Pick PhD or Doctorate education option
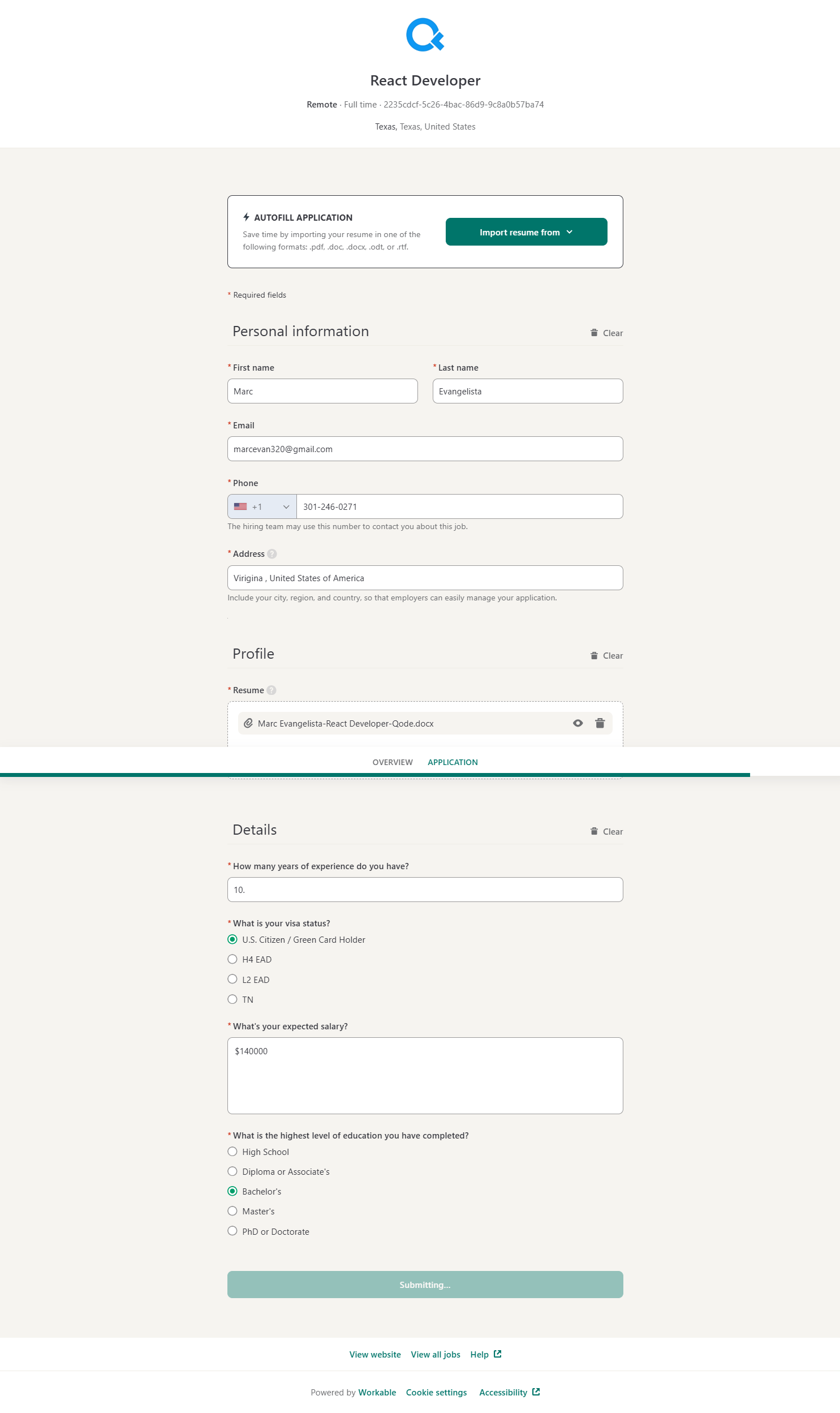The width and height of the screenshot is (840, 1413). tap(232, 1231)
